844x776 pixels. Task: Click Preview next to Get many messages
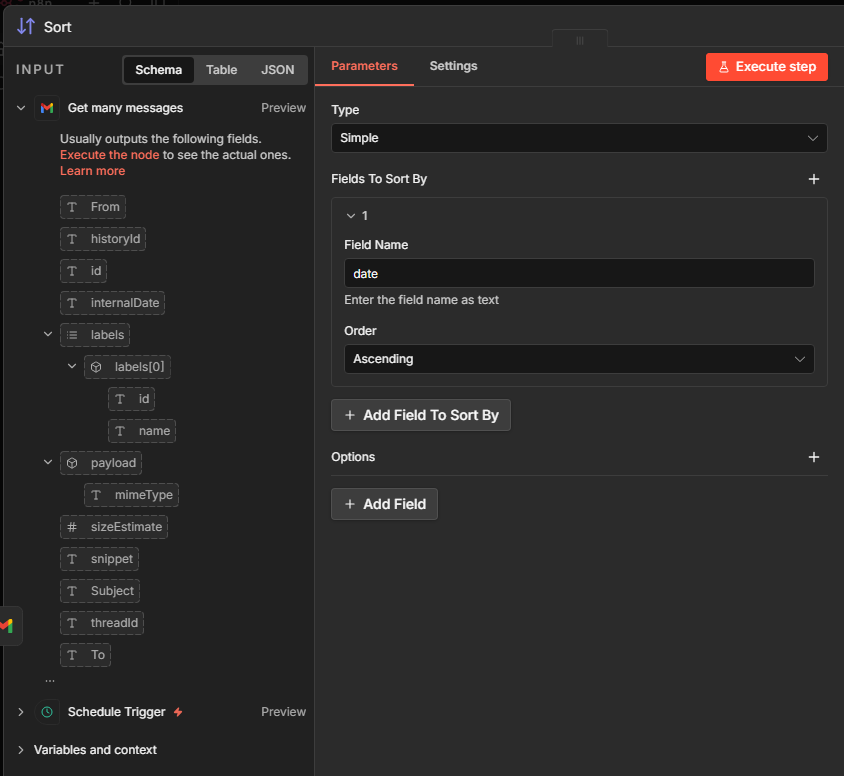pyautogui.click(x=284, y=108)
